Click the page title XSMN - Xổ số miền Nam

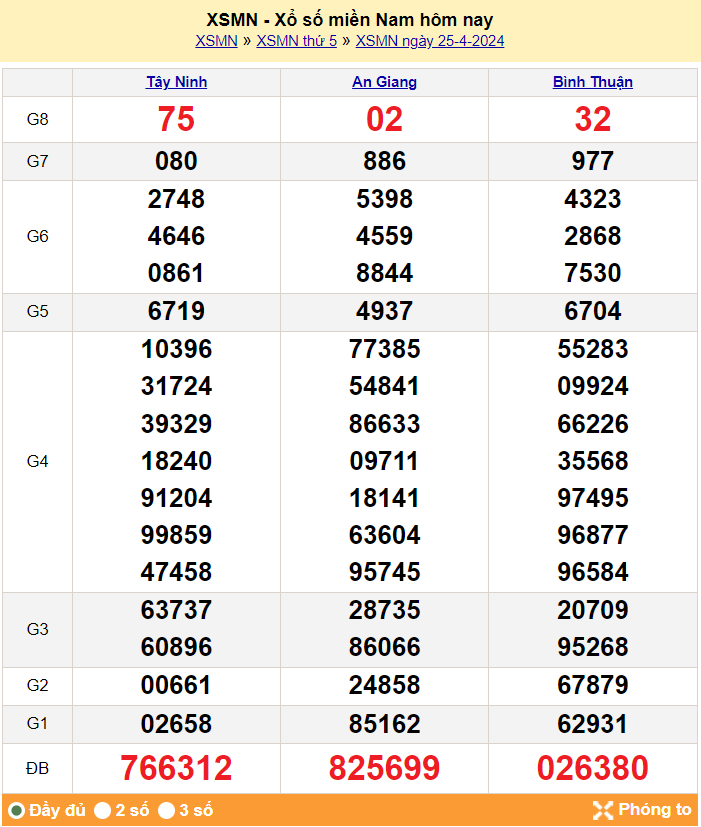click(350, 20)
